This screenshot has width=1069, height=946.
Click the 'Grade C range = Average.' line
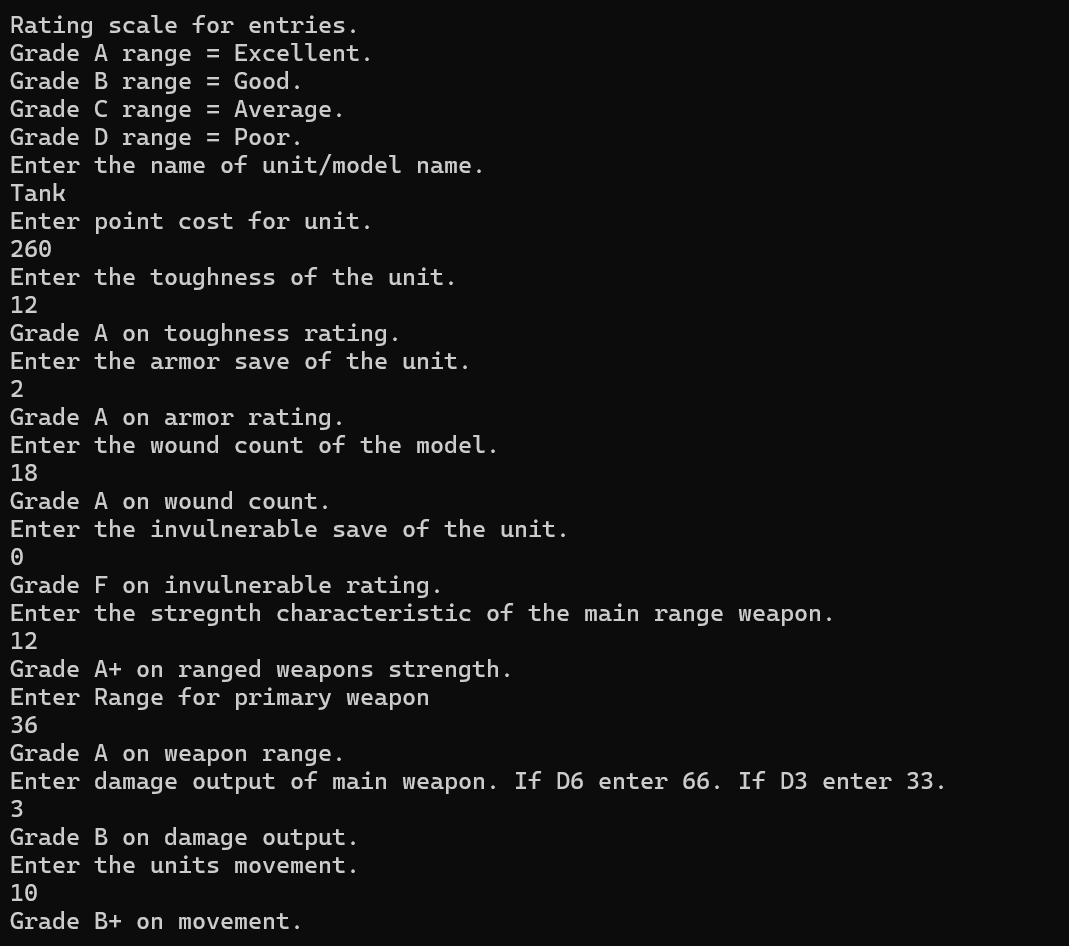coord(177,110)
